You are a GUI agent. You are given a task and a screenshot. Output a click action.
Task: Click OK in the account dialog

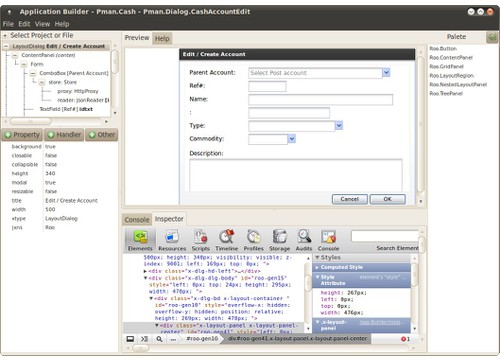coord(388,199)
